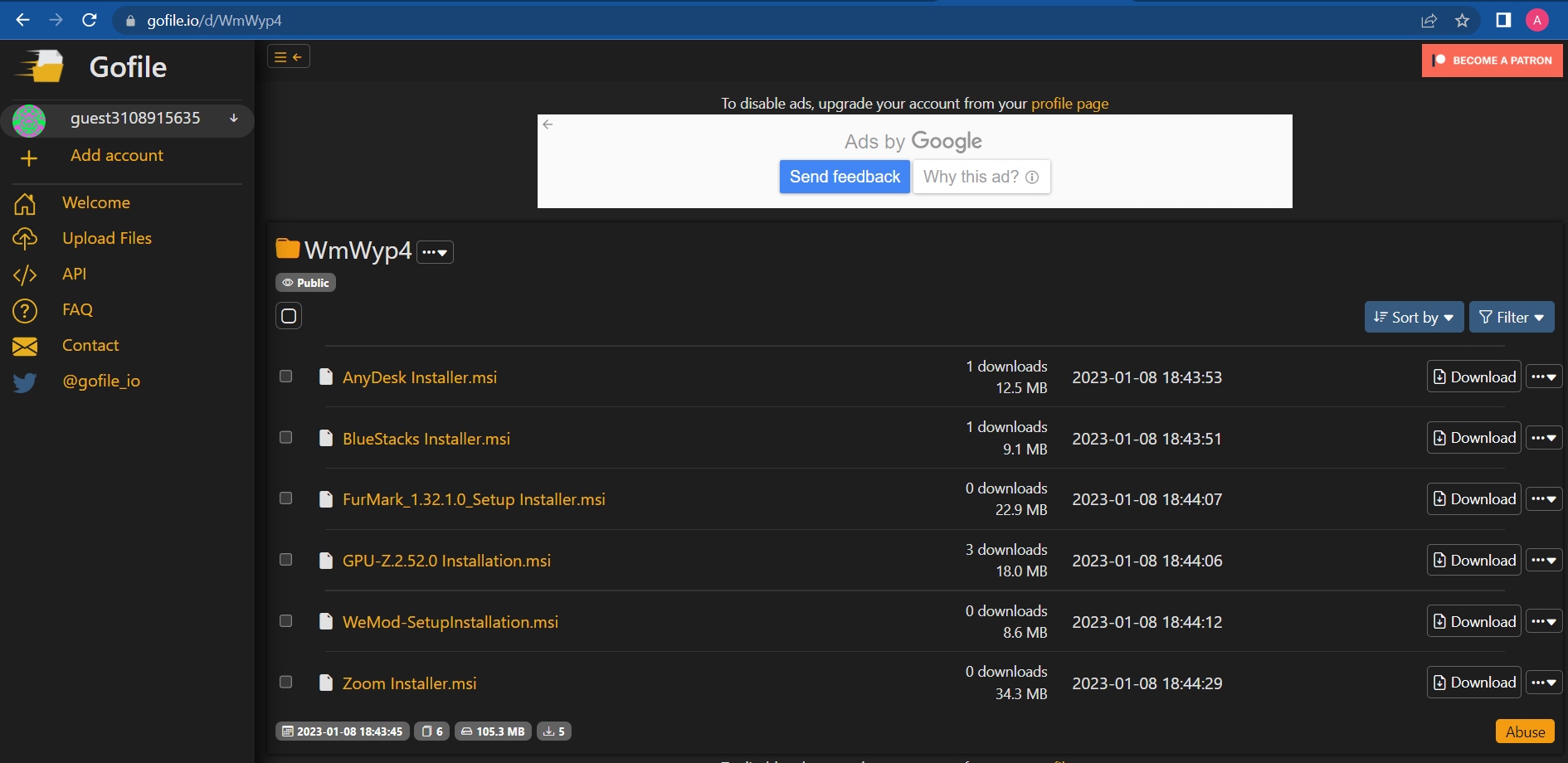Expand the guest account dropdown arrow
This screenshot has width=1568, height=763.
click(231, 119)
